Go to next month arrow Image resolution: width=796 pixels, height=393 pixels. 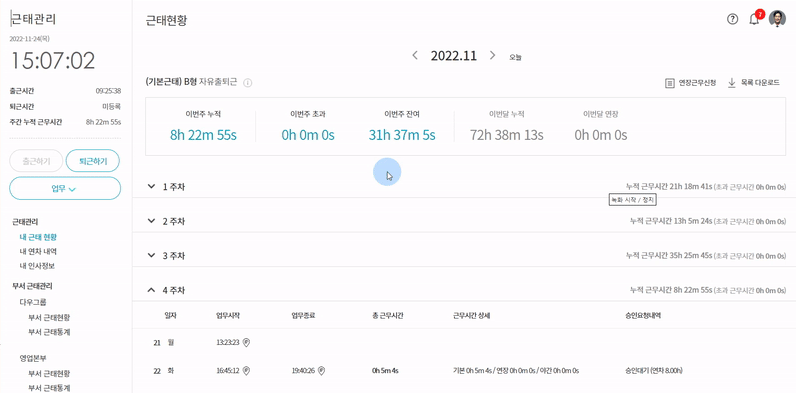tap(492, 55)
